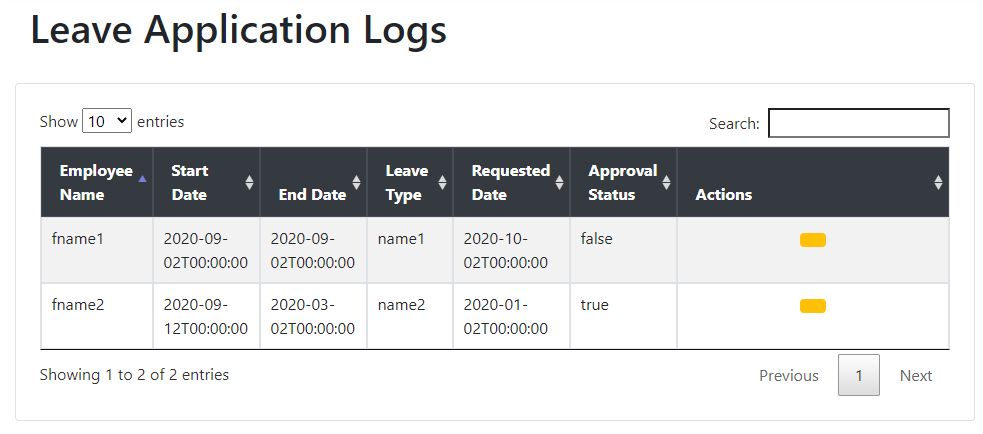Select the 'true' approval status cell

(x=594, y=305)
